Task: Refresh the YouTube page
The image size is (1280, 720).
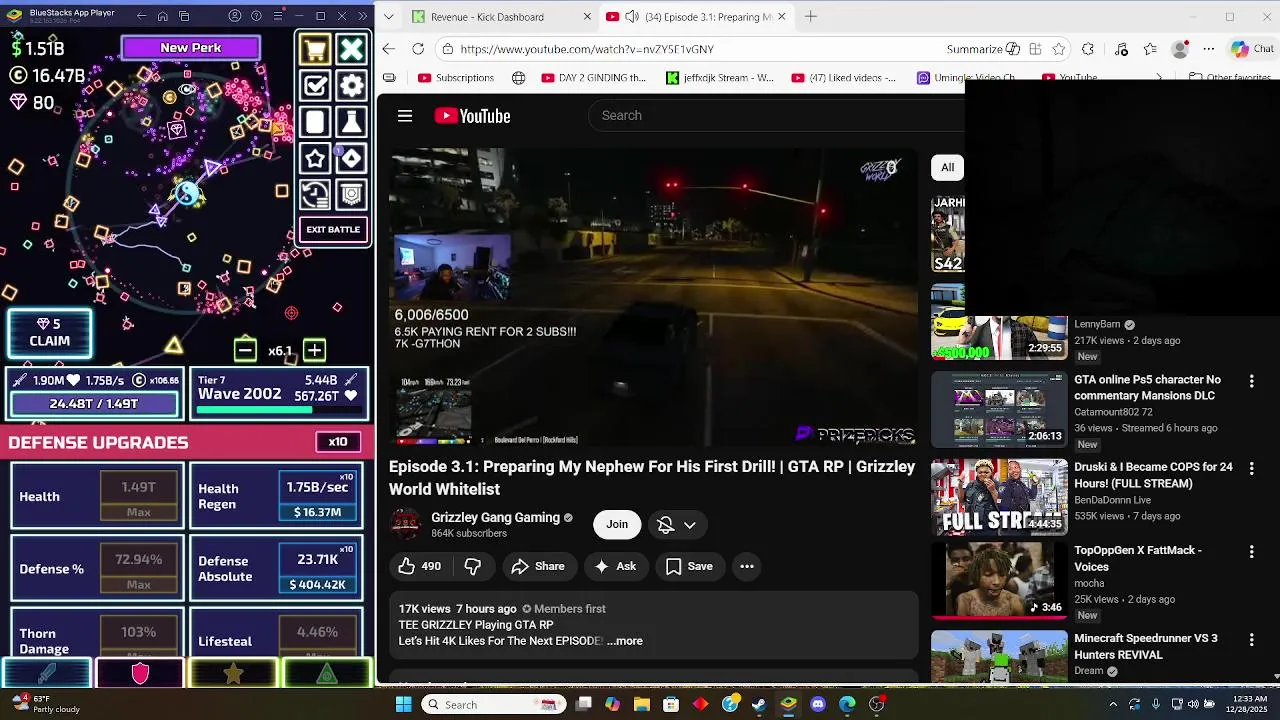Action: click(x=418, y=49)
